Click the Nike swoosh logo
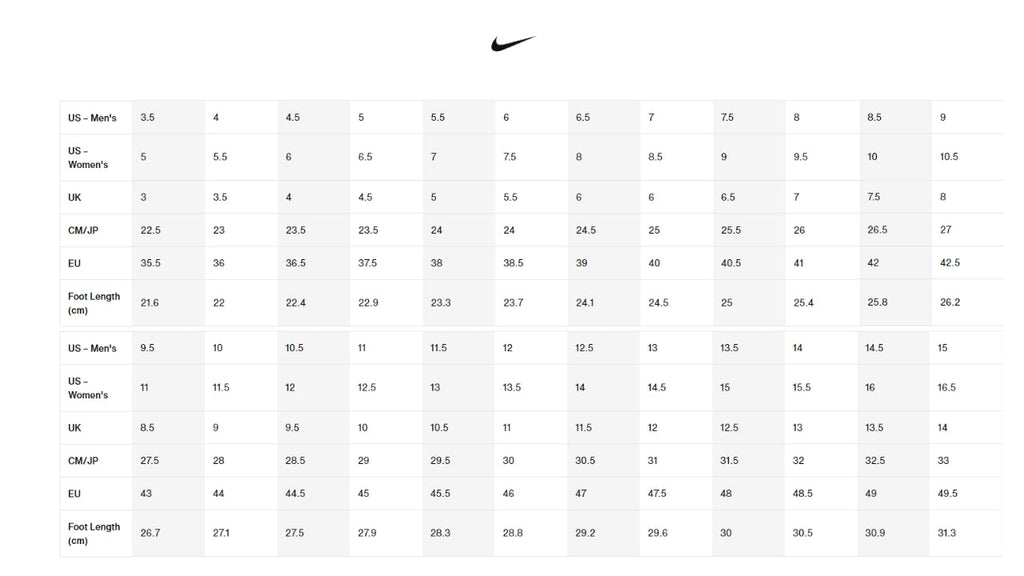 [x=513, y=44]
